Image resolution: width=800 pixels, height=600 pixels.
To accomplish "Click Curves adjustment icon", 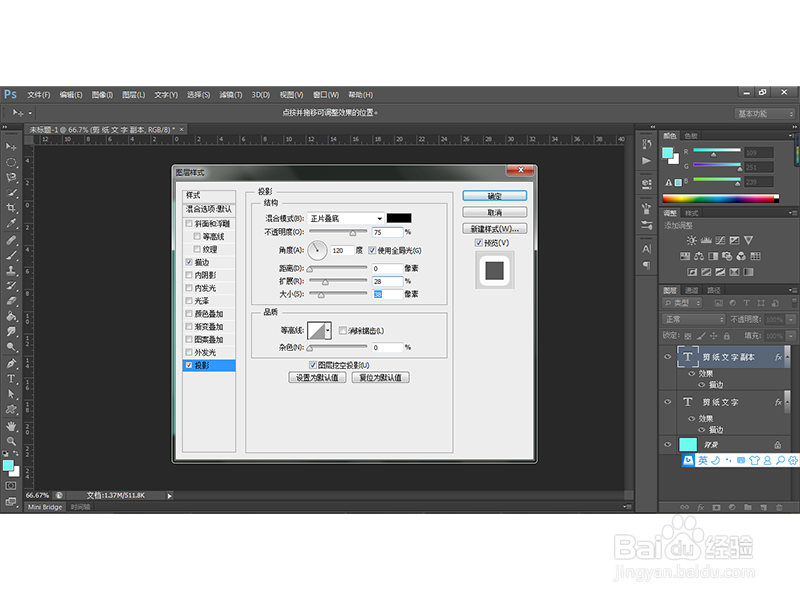I will pyautogui.click(x=720, y=240).
